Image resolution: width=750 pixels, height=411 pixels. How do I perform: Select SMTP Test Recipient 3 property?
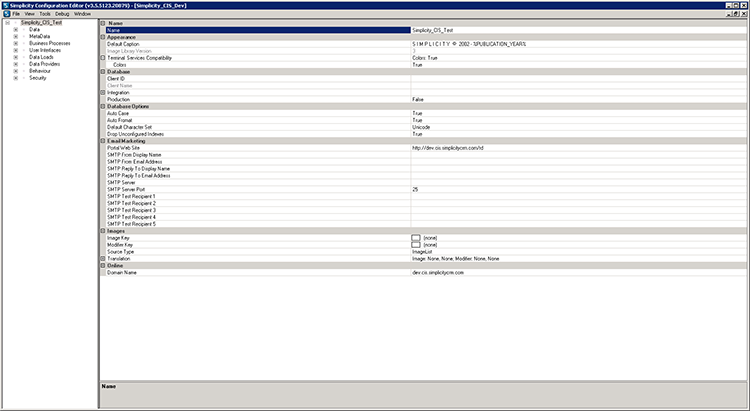click(x=258, y=211)
